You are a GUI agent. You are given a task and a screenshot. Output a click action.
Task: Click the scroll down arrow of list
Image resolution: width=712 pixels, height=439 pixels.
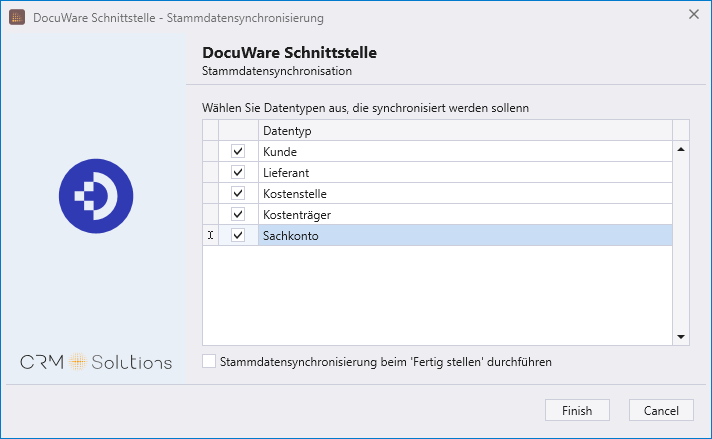681,337
